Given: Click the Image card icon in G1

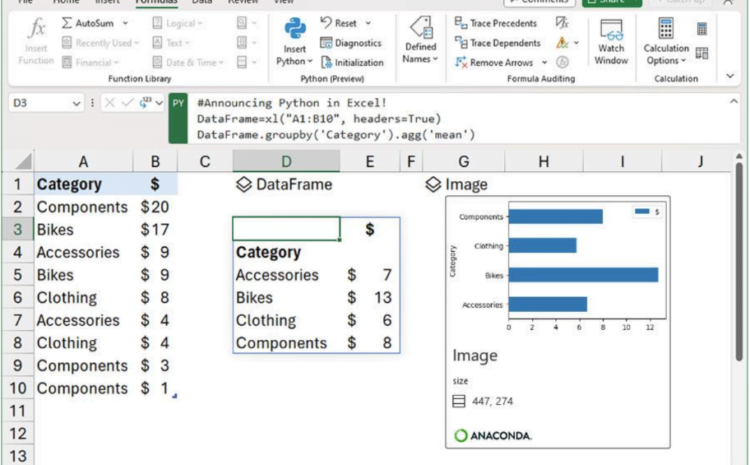Looking at the screenshot, I should click(x=433, y=184).
